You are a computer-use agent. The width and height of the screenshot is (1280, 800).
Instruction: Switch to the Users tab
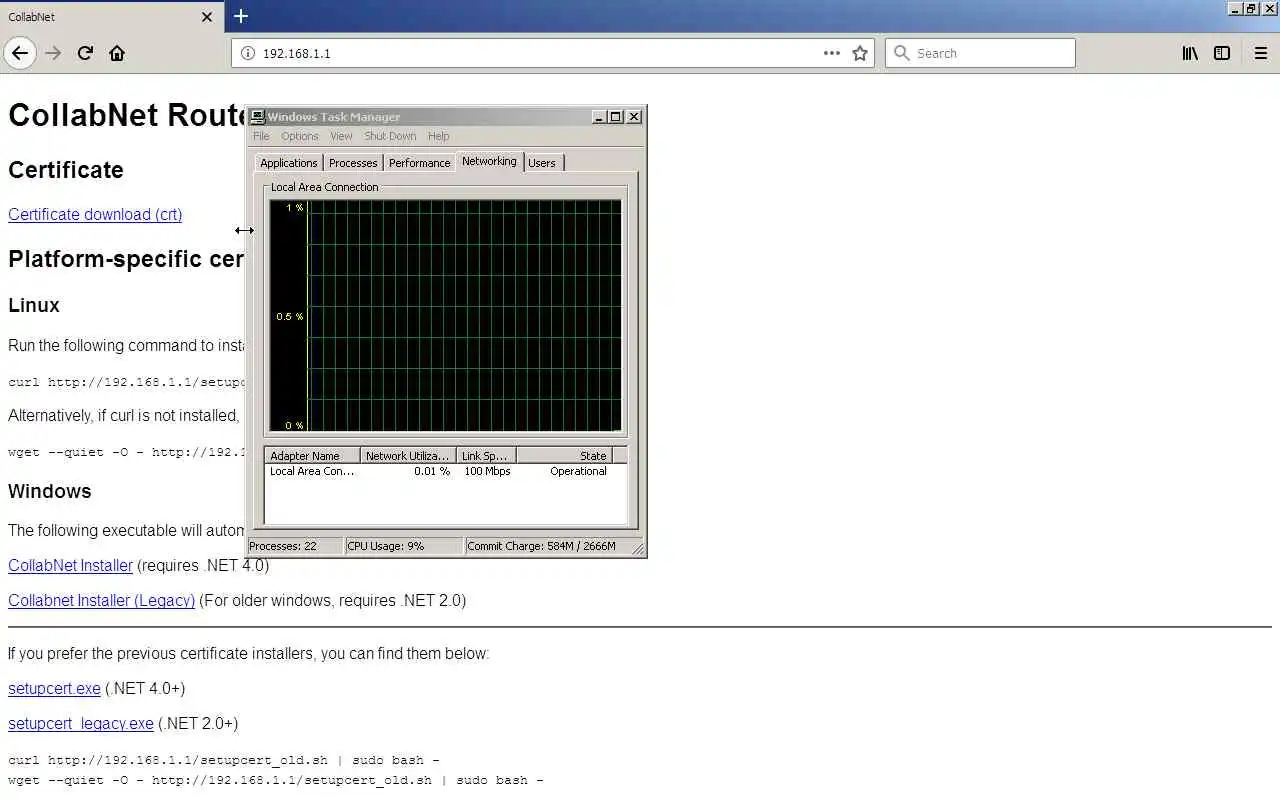pos(542,163)
